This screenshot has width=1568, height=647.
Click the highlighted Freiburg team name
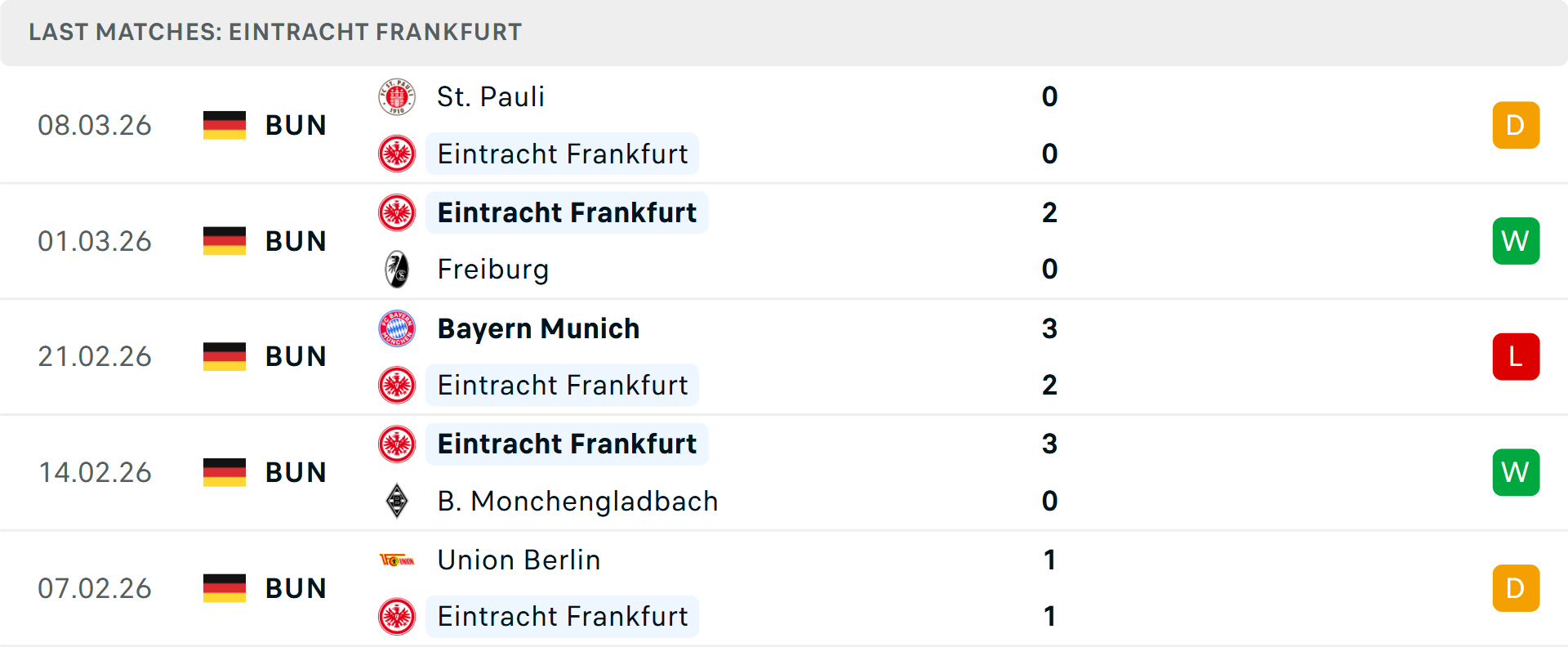(492, 270)
